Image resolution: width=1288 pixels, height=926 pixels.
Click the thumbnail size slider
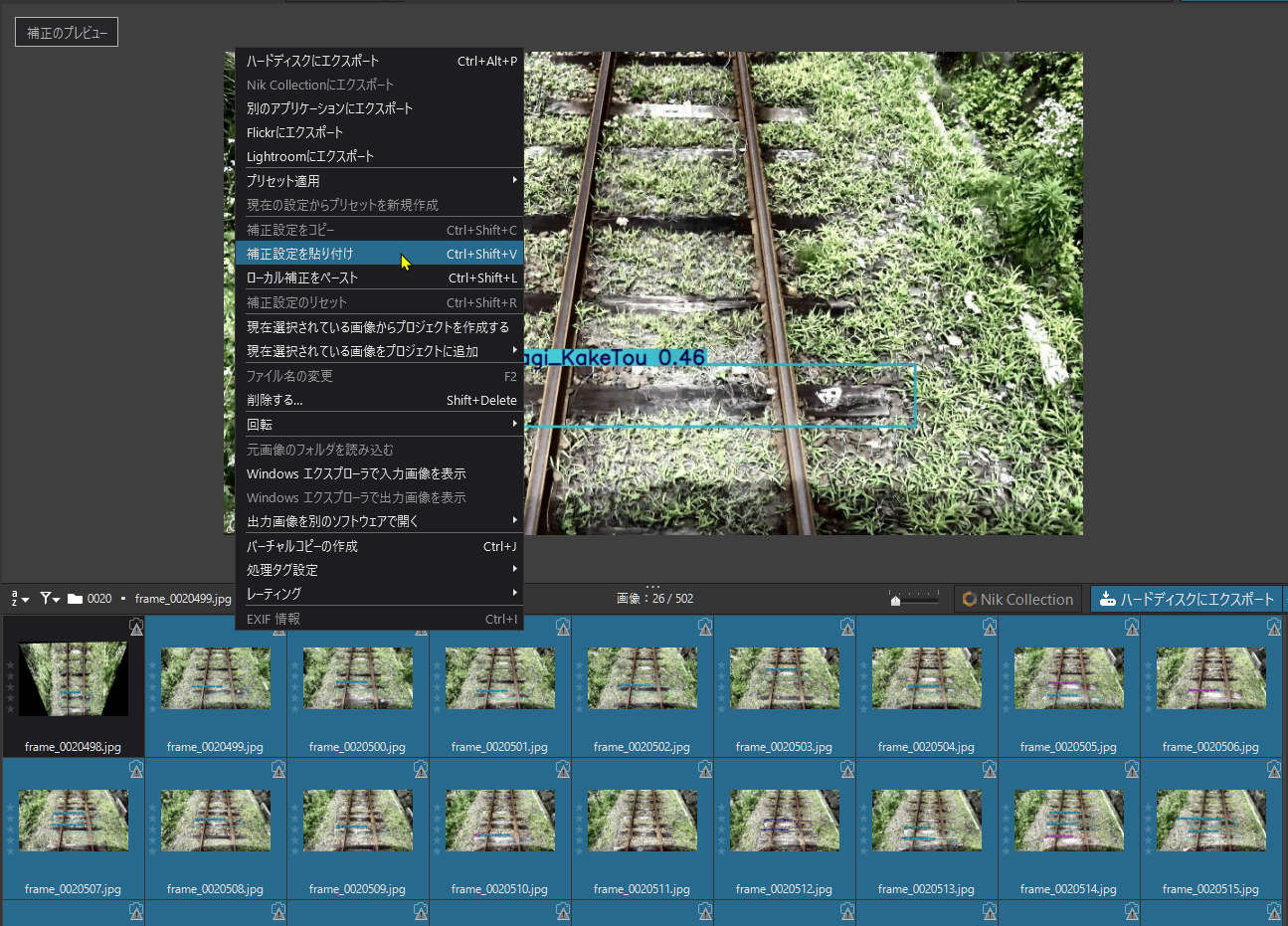coord(914,599)
